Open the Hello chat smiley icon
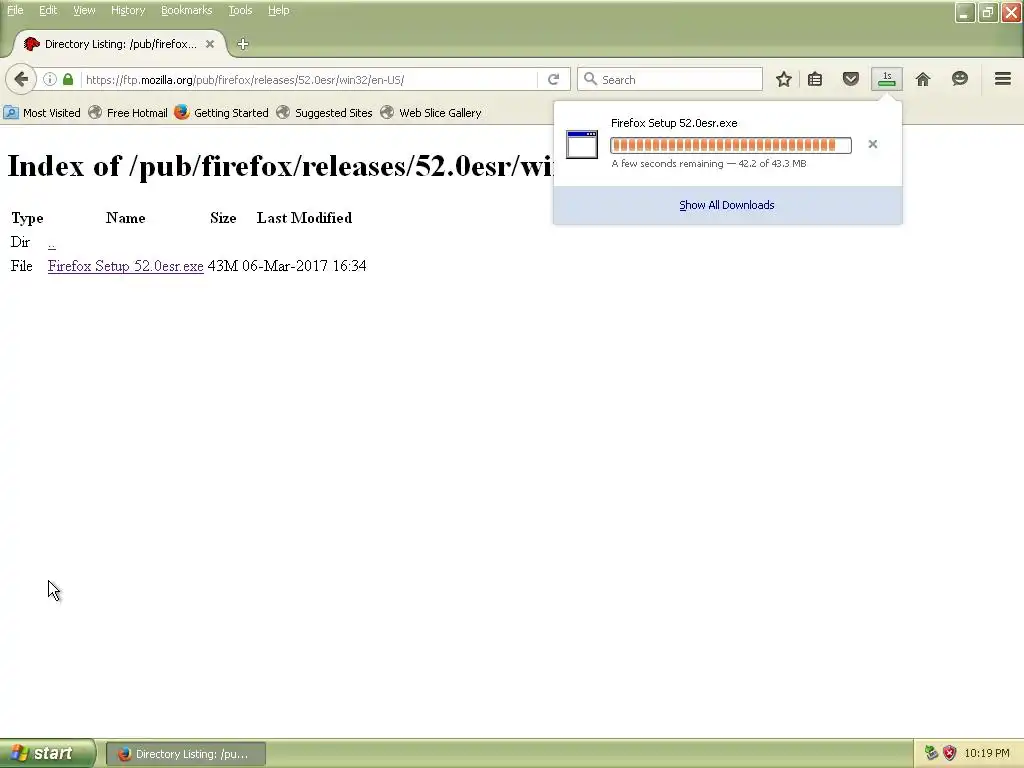This screenshot has width=1024, height=768. (x=959, y=79)
